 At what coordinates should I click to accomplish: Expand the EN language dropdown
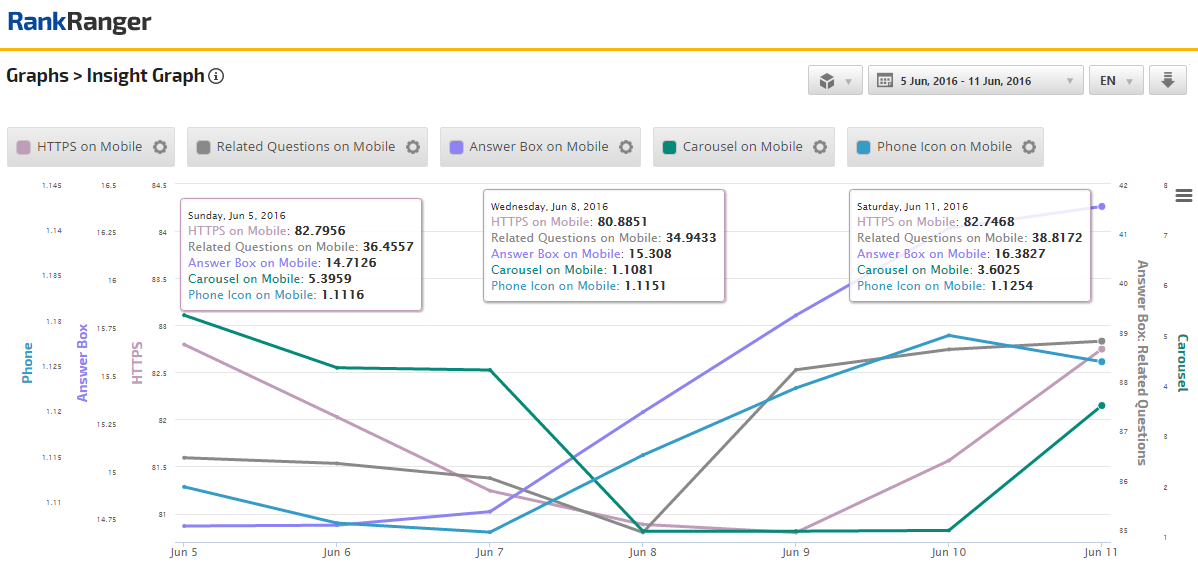tap(1115, 81)
